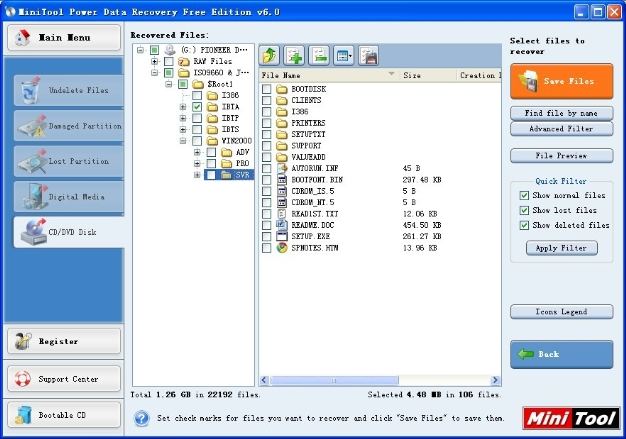
Task: Click the save checked files toolbar icon
Action: click(368, 55)
